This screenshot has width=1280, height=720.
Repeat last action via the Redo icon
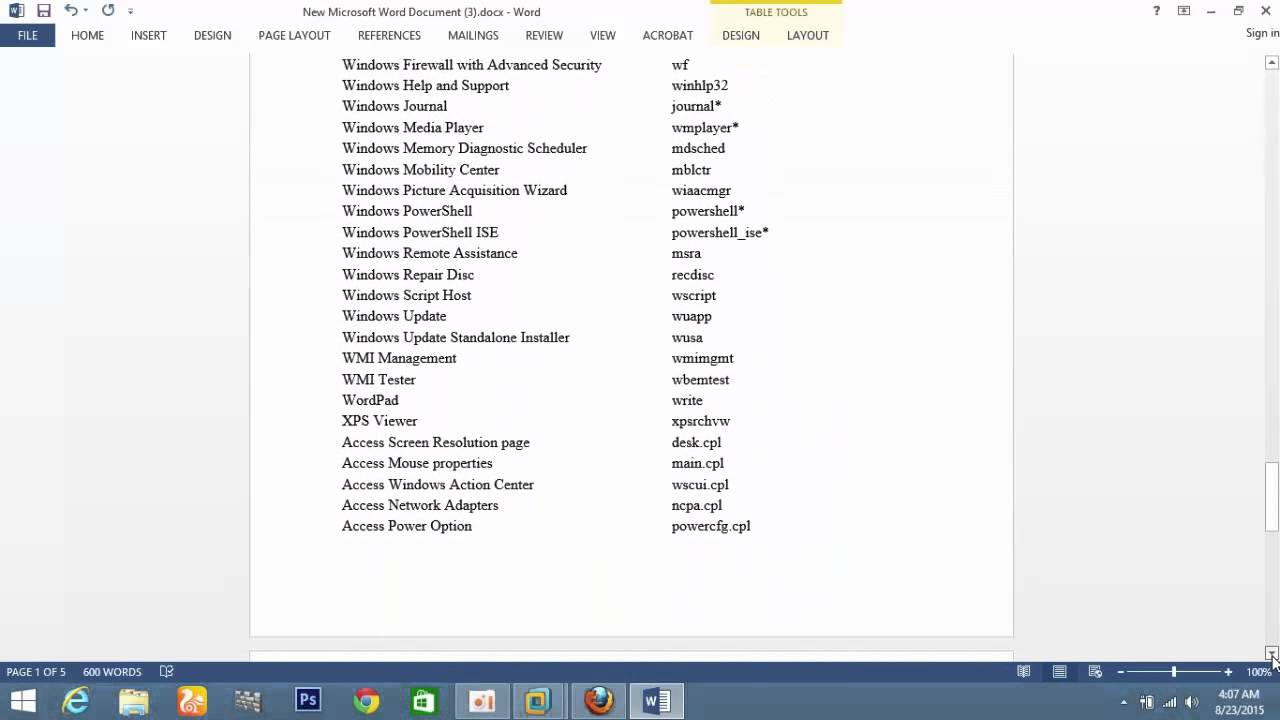point(108,11)
